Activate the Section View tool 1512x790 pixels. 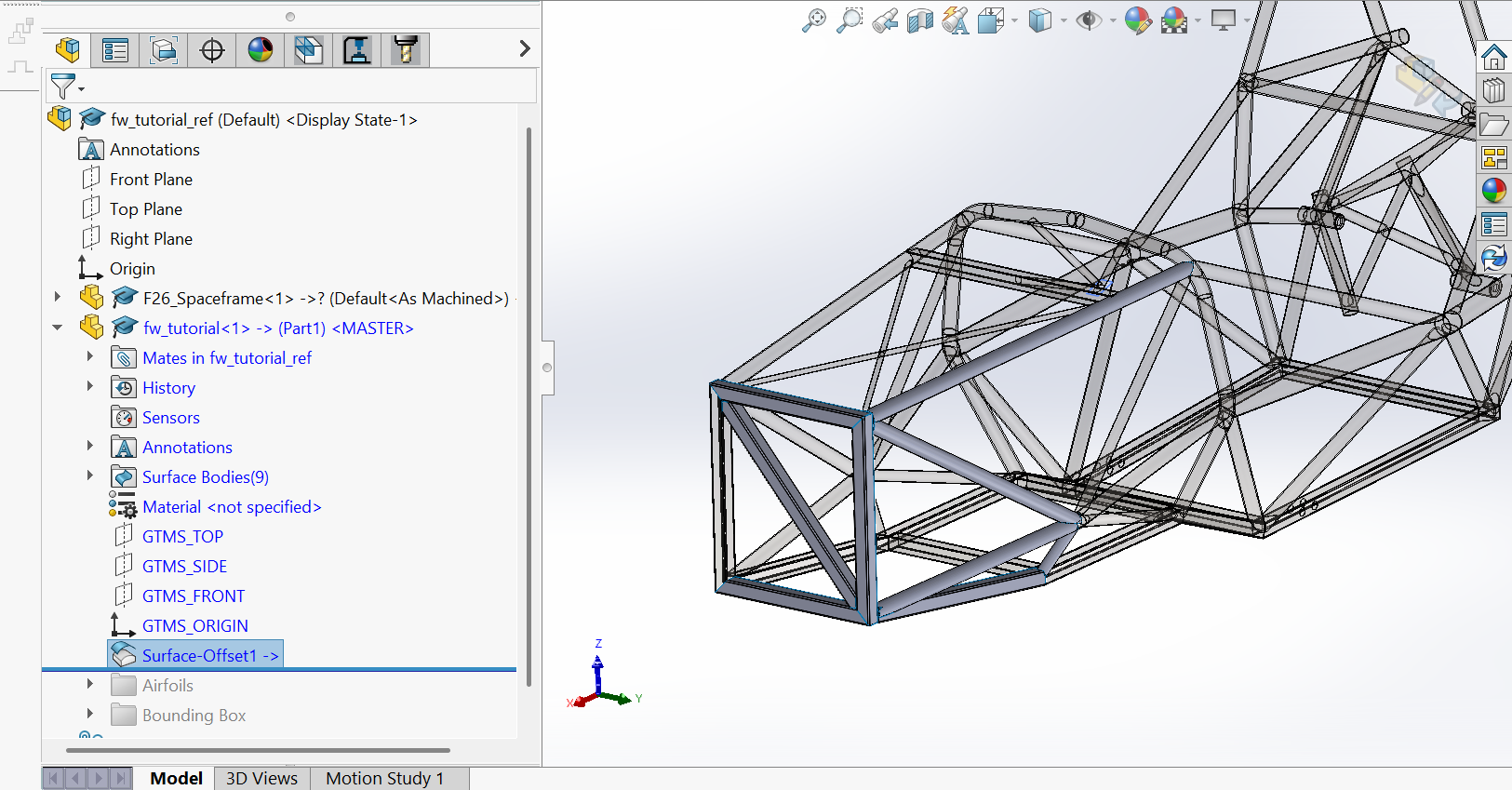(x=919, y=20)
